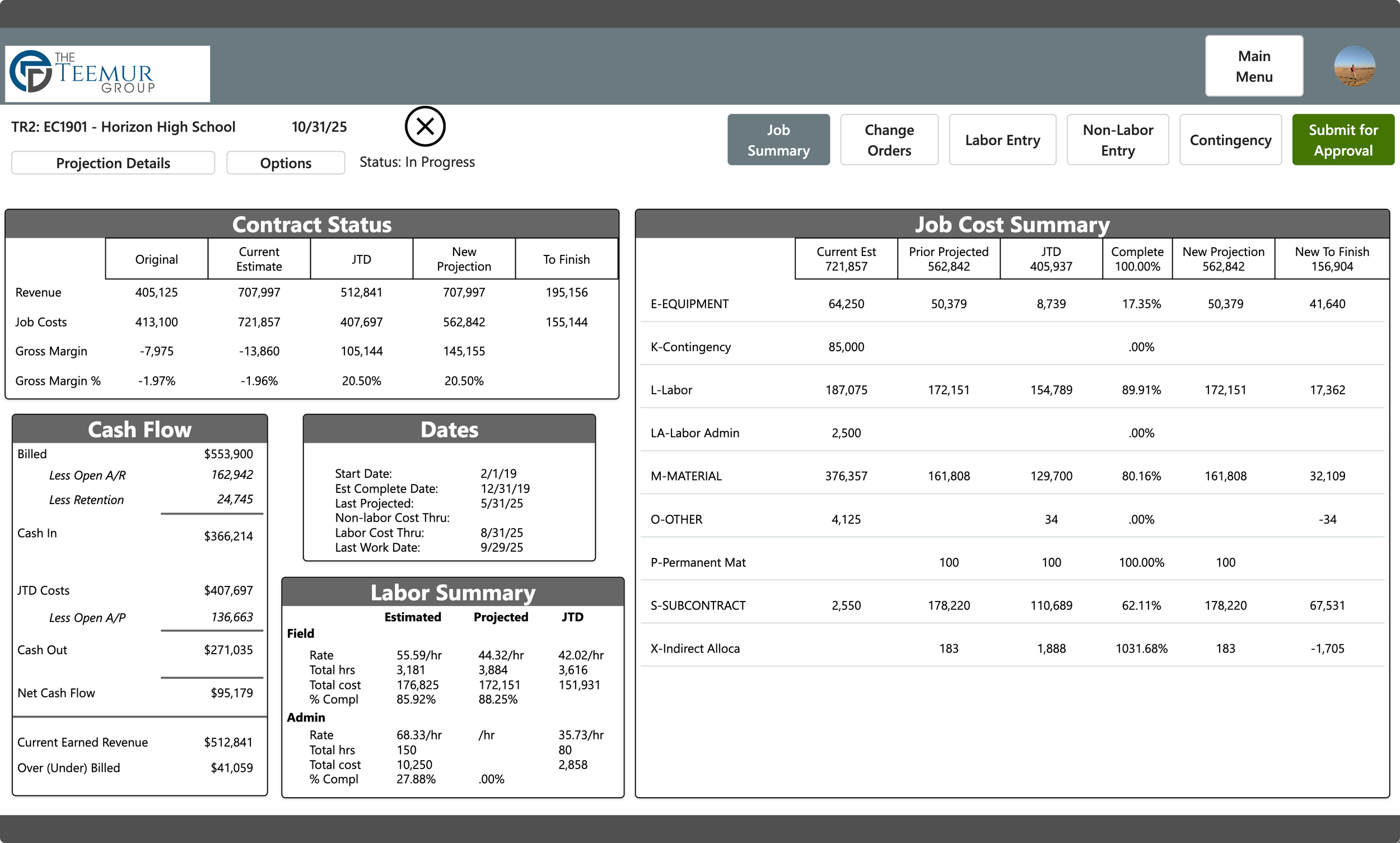Screen dimensions: 1400x843
Task: Select the Contingency tab
Action: coord(1230,139)
